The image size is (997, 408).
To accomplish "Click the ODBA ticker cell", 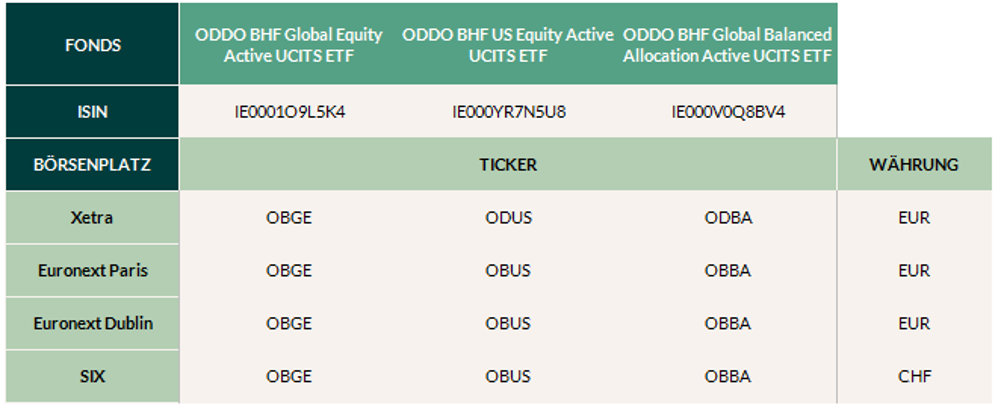I will click(x=727, y=218).
